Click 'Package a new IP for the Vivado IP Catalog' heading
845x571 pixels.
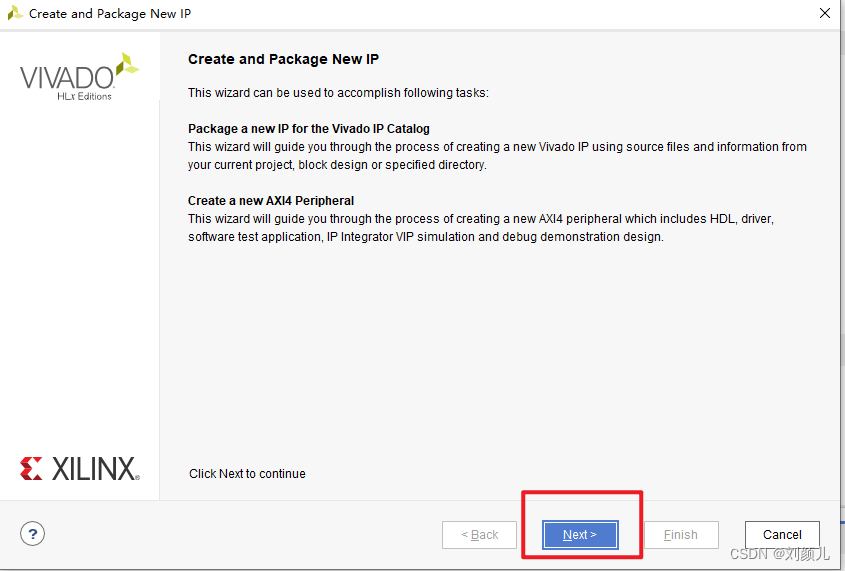[309, 129]
